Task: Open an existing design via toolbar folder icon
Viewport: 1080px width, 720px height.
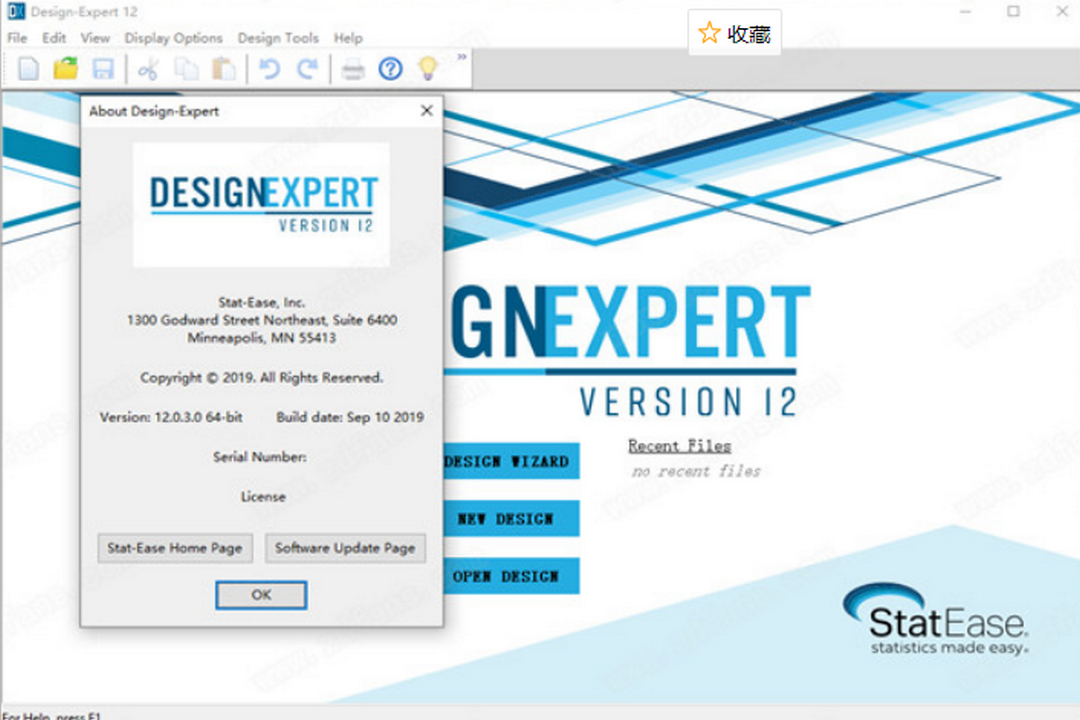Action: (66, 69)
